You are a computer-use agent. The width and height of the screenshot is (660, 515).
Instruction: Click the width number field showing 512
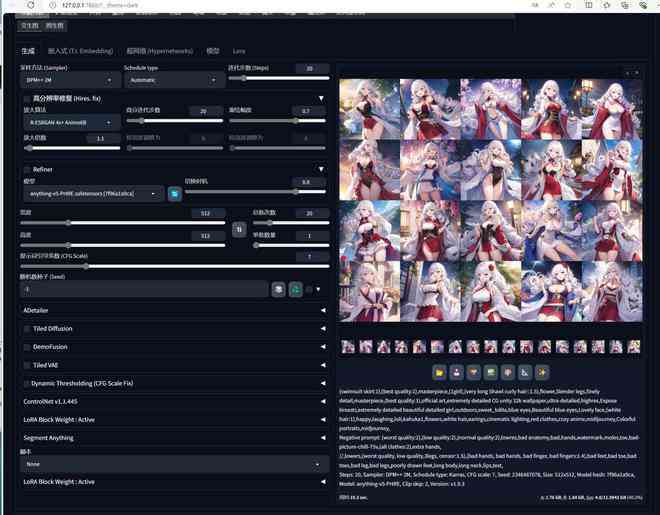point(208,213)
